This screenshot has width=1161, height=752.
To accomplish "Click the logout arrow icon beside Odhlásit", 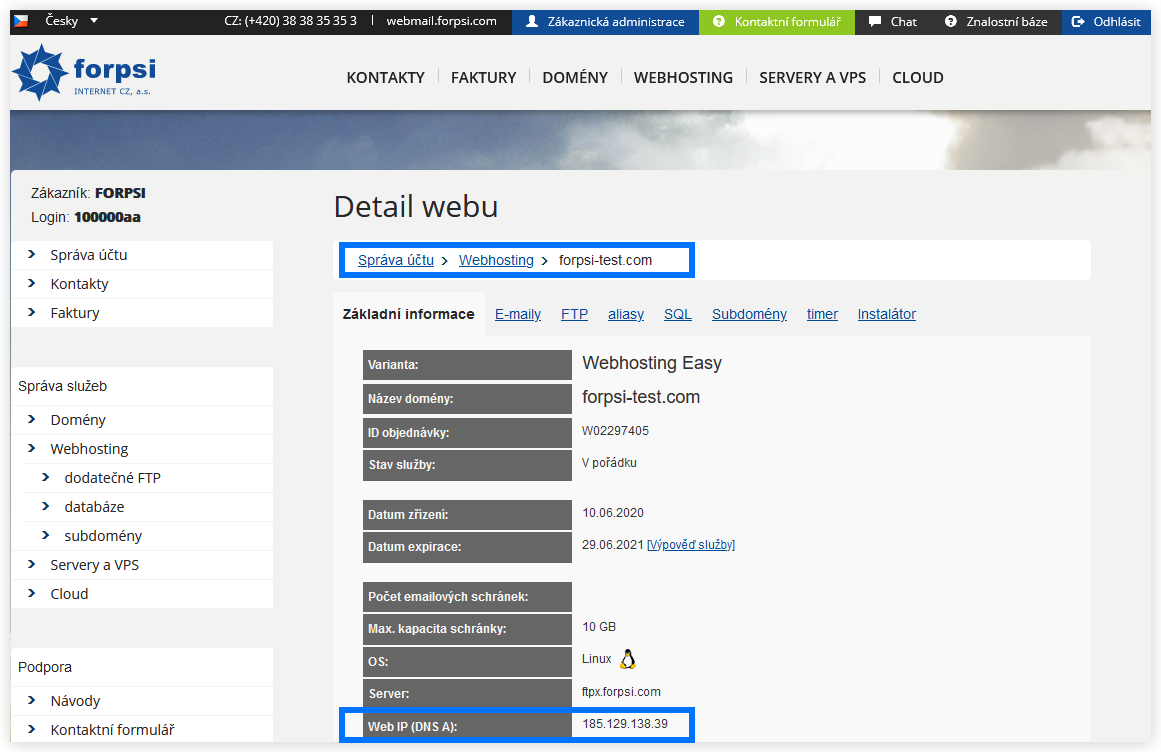I will [x=1078, y=21].
